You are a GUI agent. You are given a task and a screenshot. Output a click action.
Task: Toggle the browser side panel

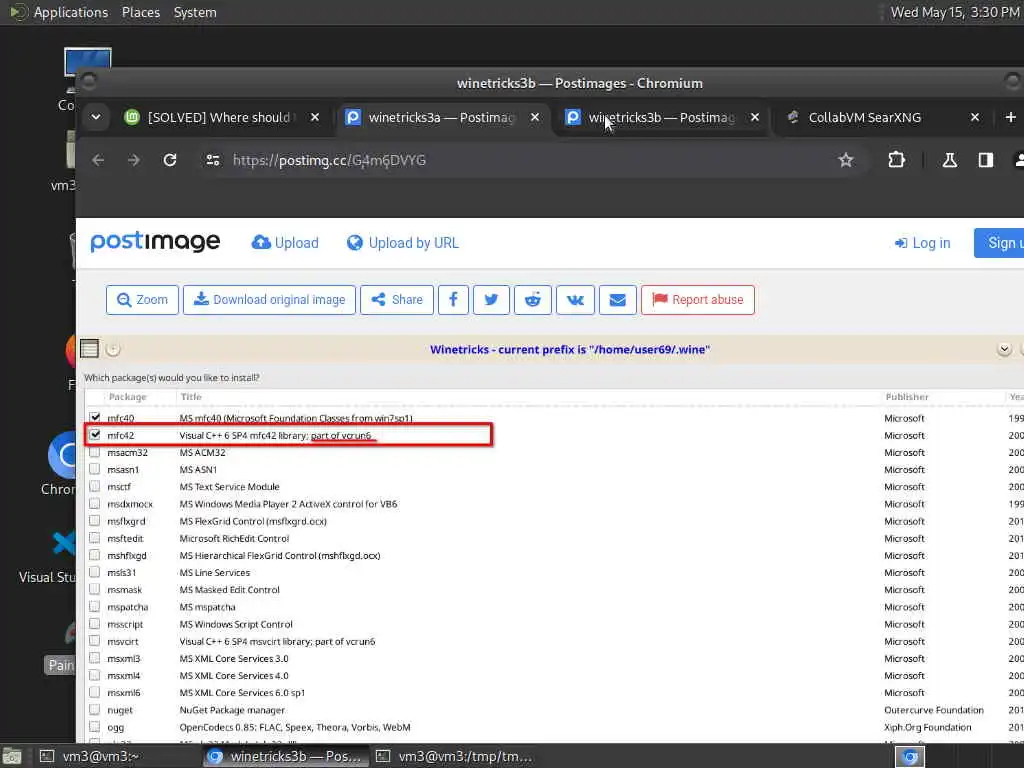pos(985,160)
